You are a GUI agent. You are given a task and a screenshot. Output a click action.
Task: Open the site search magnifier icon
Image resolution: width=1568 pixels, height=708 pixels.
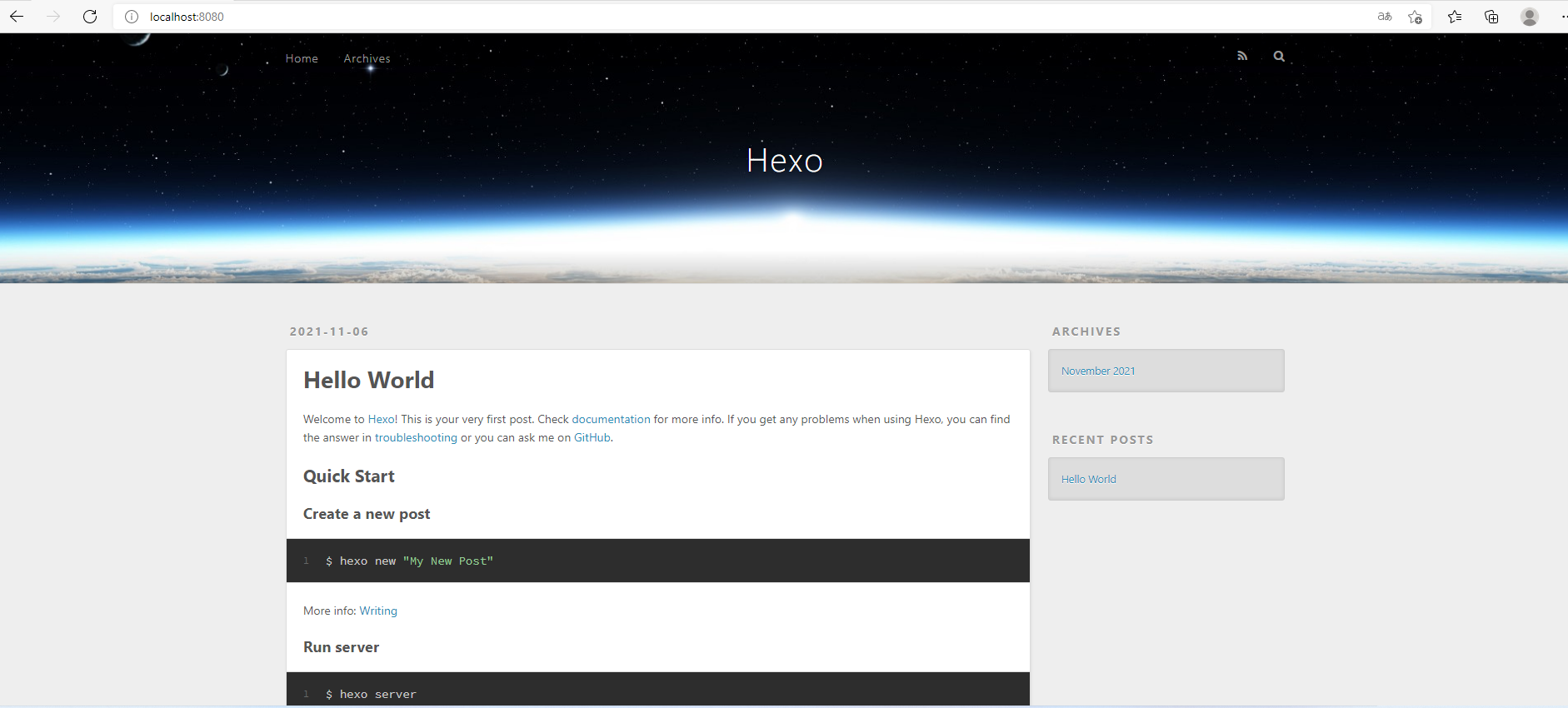point(1279,56)
